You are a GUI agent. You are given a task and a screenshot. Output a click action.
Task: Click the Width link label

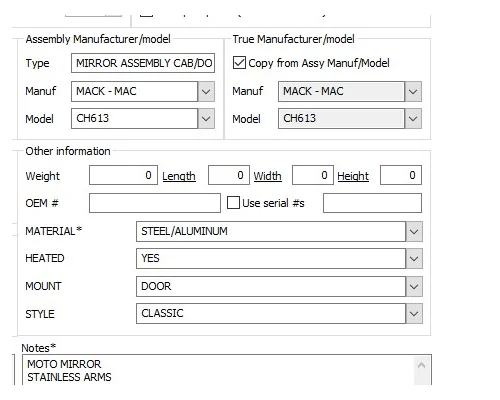pos(267,176)
